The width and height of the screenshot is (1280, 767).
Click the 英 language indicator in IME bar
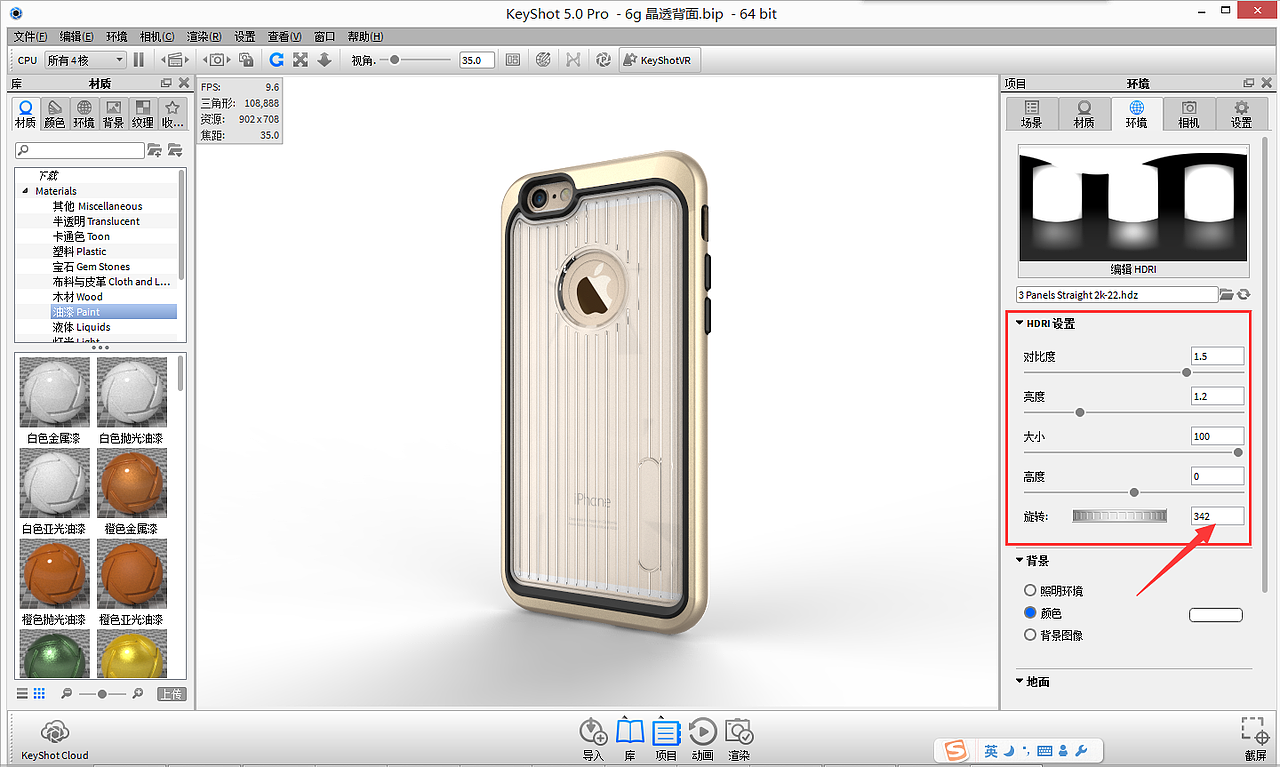click(x=990, y=750)
